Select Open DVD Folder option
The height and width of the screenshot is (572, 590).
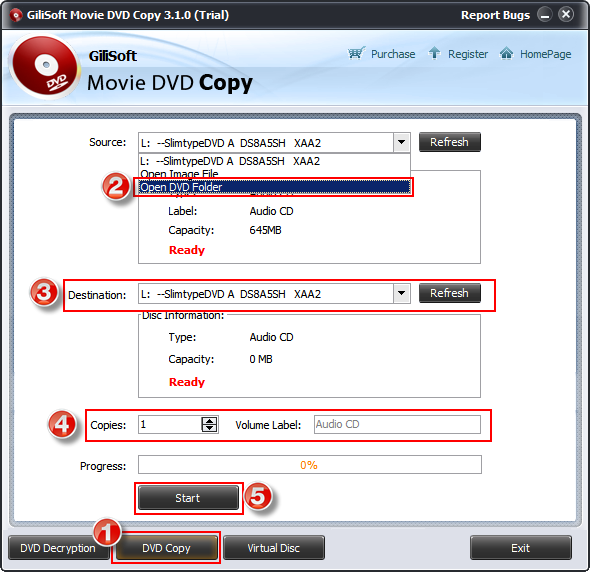(274, 187)
